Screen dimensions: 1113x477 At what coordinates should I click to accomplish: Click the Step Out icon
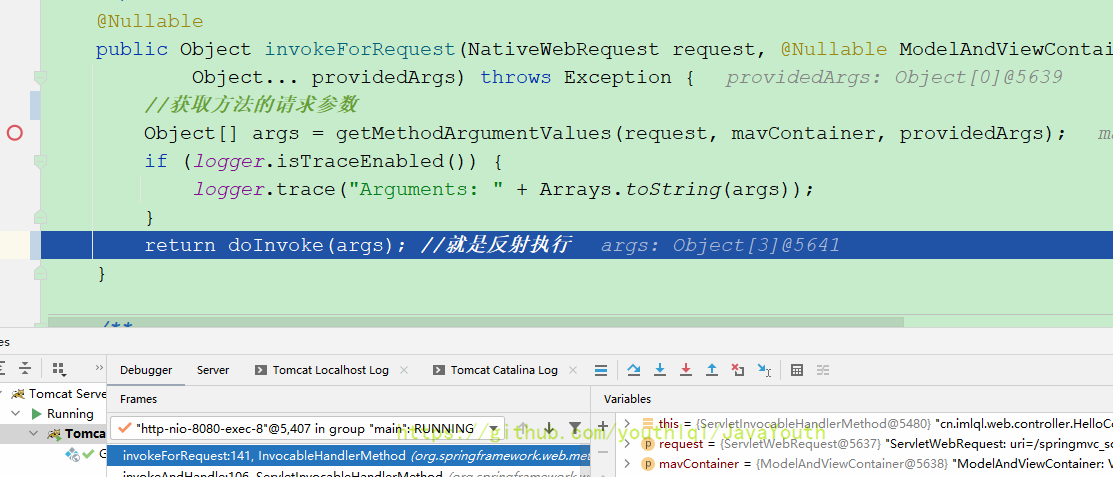712,370
